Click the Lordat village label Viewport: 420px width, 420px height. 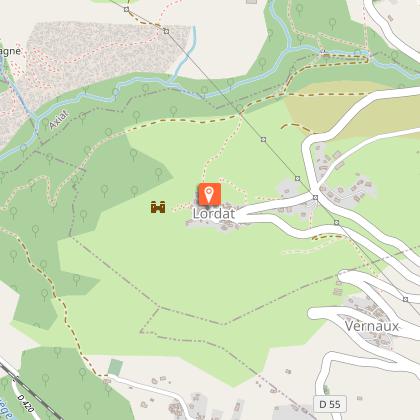(x=214, y=214)
